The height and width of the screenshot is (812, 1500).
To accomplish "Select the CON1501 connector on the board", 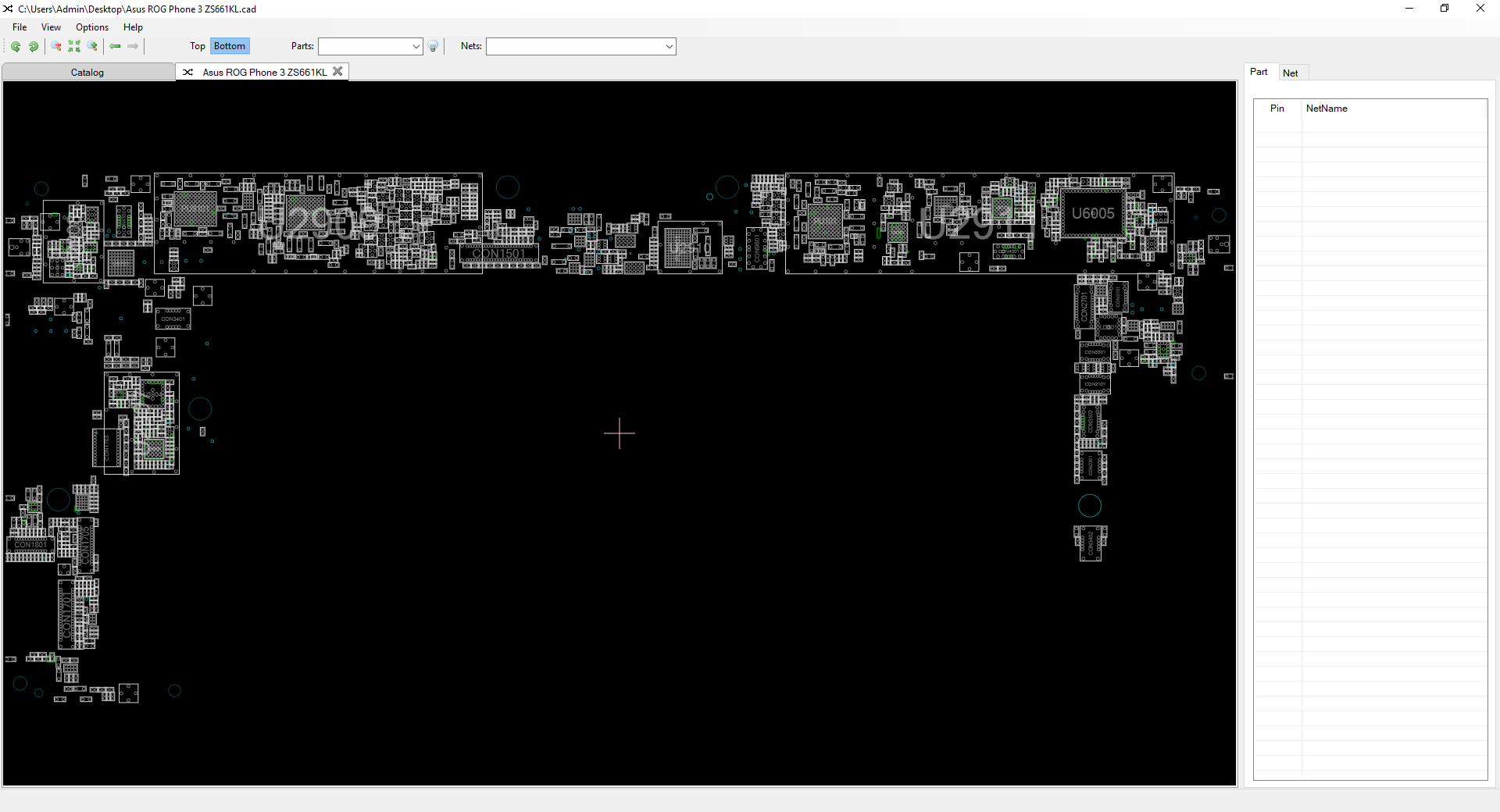I will [x=498, y=253].
